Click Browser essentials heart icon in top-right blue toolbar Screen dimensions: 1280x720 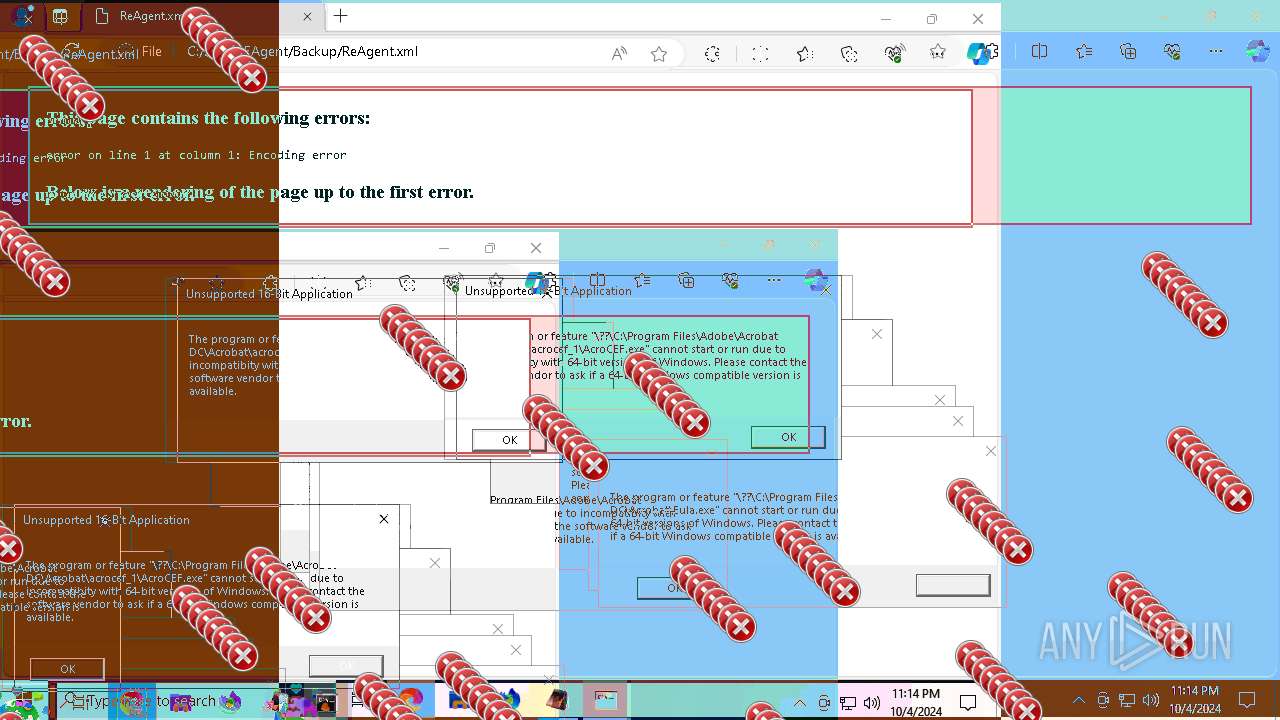click(x=1172, y=52)
